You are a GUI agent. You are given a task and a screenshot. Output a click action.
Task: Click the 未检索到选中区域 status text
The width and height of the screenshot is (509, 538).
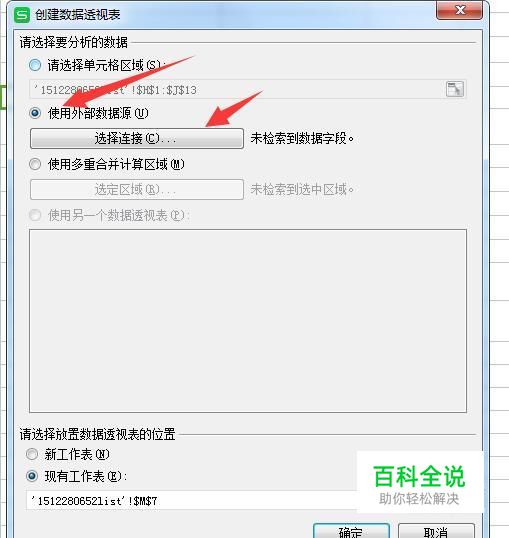pos(302,189)
